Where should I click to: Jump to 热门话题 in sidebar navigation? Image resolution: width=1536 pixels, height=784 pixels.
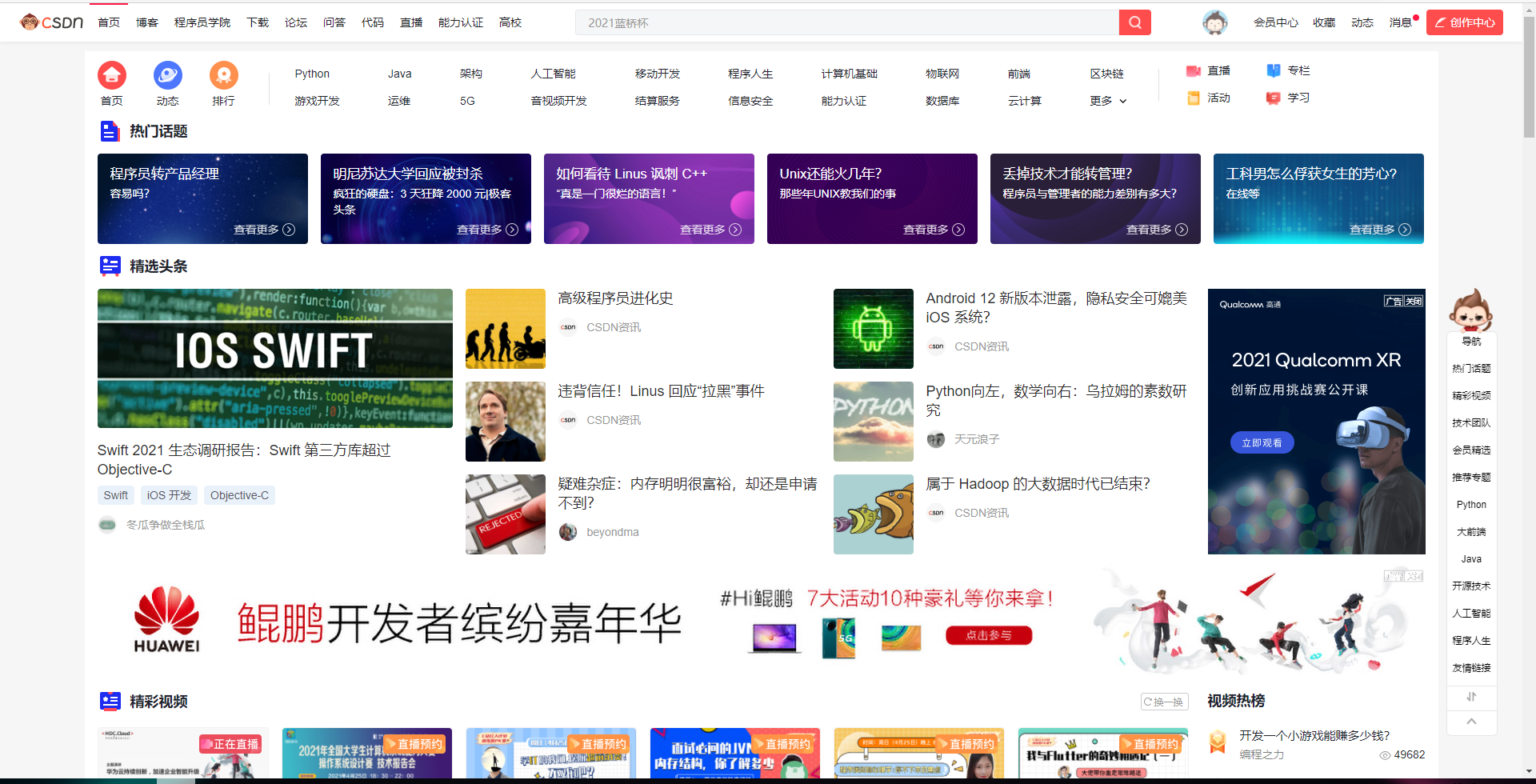pyautogui.click(x=1471, y=369)
